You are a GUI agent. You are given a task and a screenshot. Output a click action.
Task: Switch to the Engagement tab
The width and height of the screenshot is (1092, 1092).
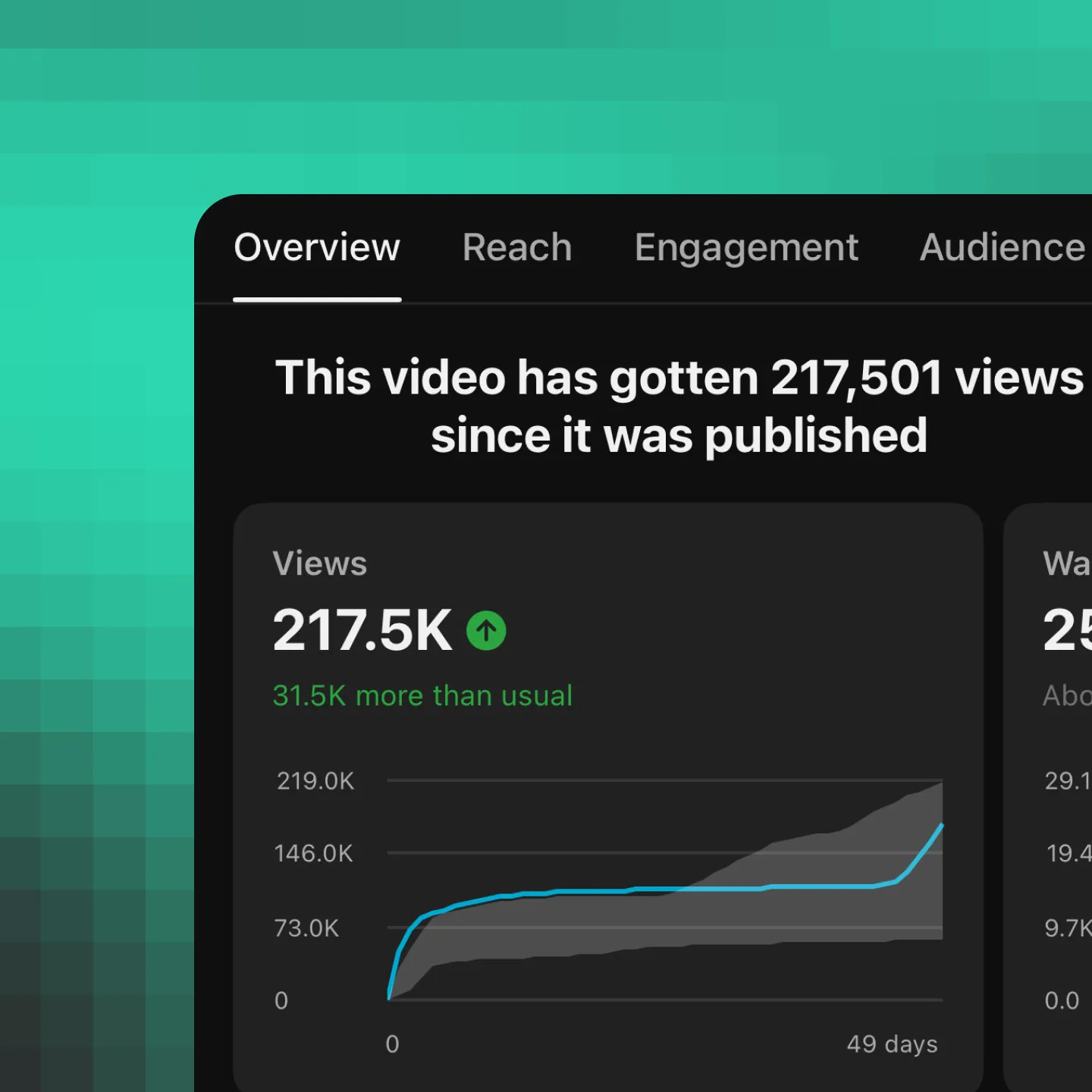(746, 249)
